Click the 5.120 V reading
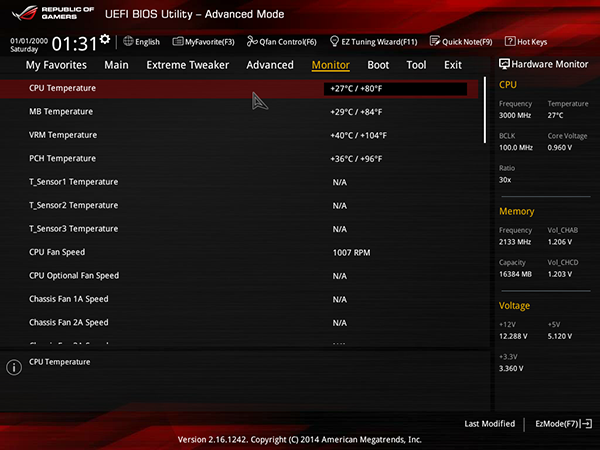The image size is (600, 450). point(559,336)
